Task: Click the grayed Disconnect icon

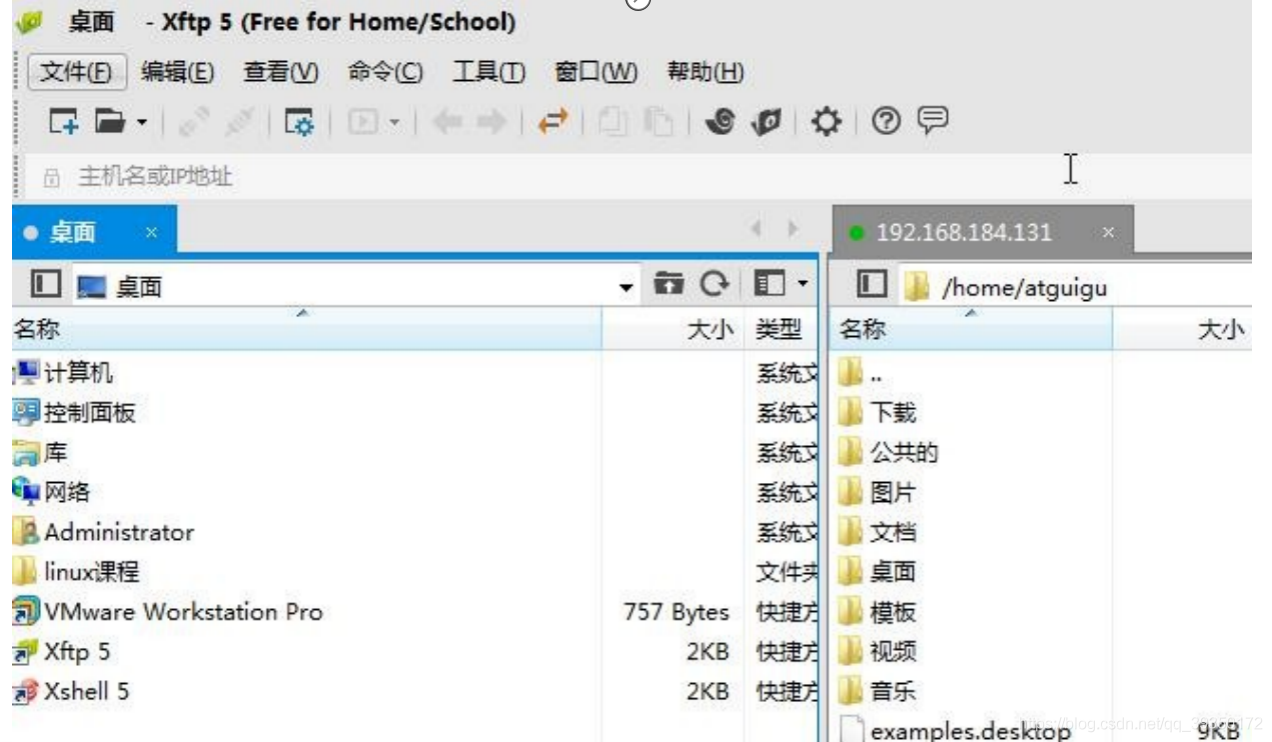Action: pos(238,122)
